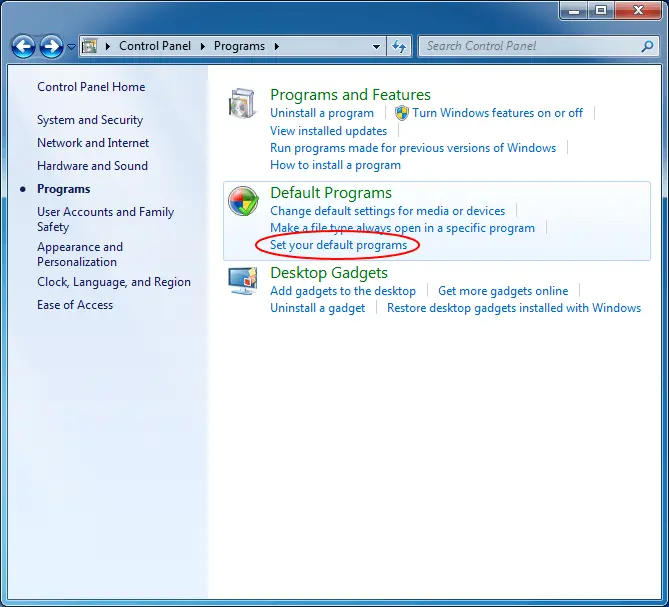Expand the address bar history dropdown
Viewport: 669px width, 607px height.
pos(376,46)
